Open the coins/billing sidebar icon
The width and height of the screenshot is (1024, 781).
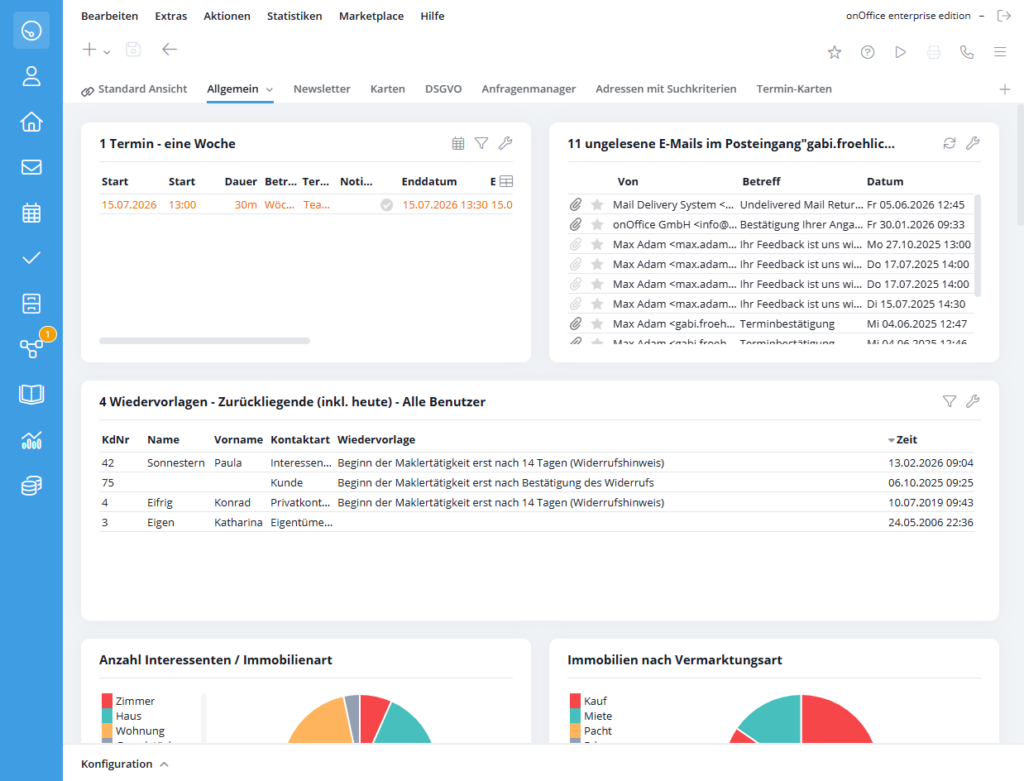(x=31, y=485)
